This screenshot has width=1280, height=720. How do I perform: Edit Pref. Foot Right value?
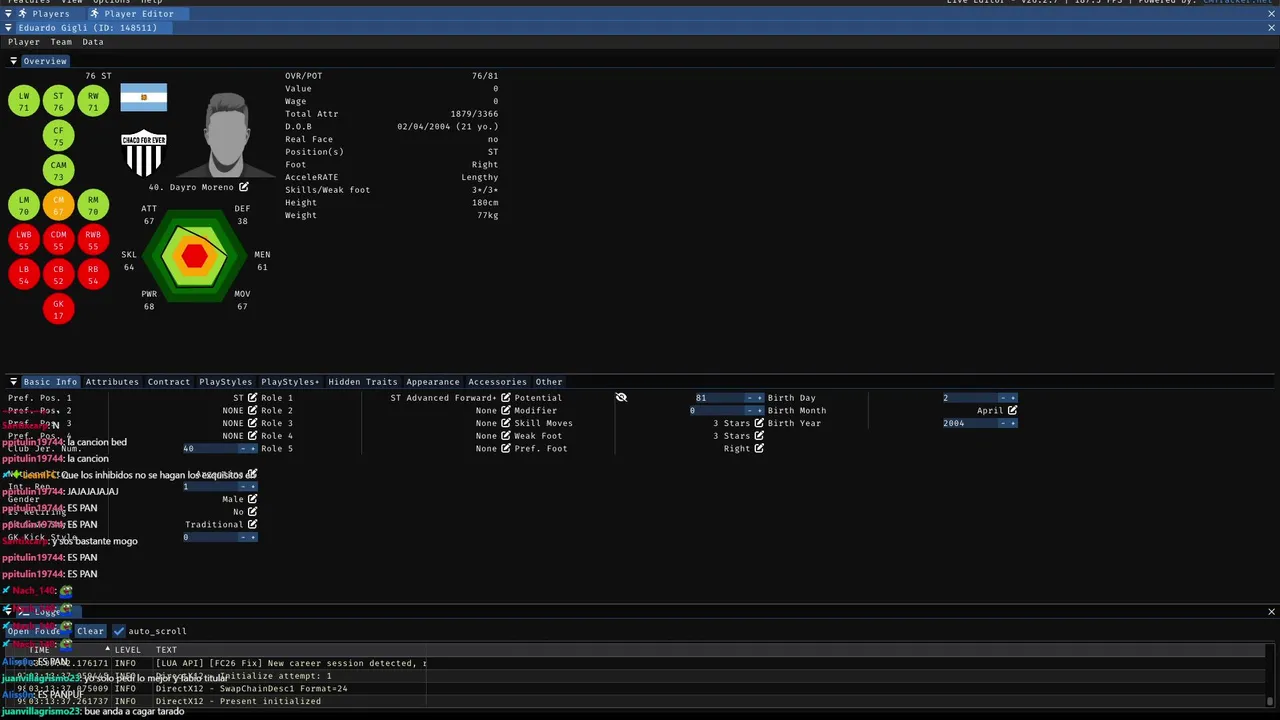tap(759, 449)
